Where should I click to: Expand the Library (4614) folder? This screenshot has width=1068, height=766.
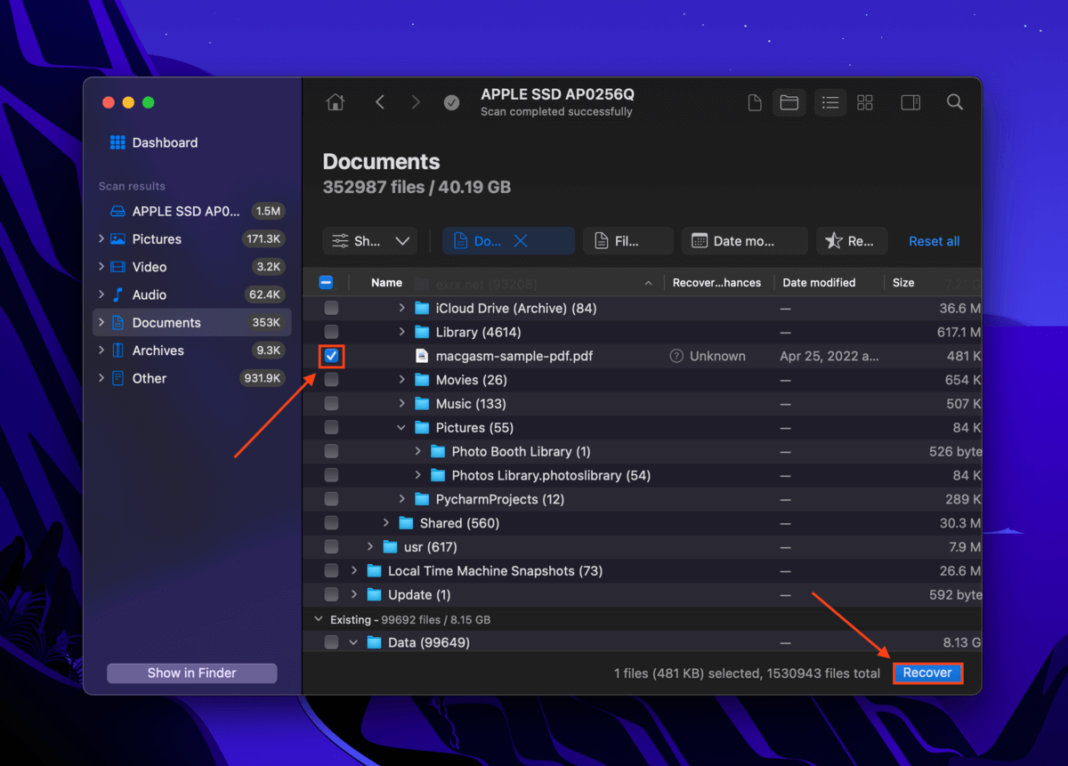coord(402,331)
